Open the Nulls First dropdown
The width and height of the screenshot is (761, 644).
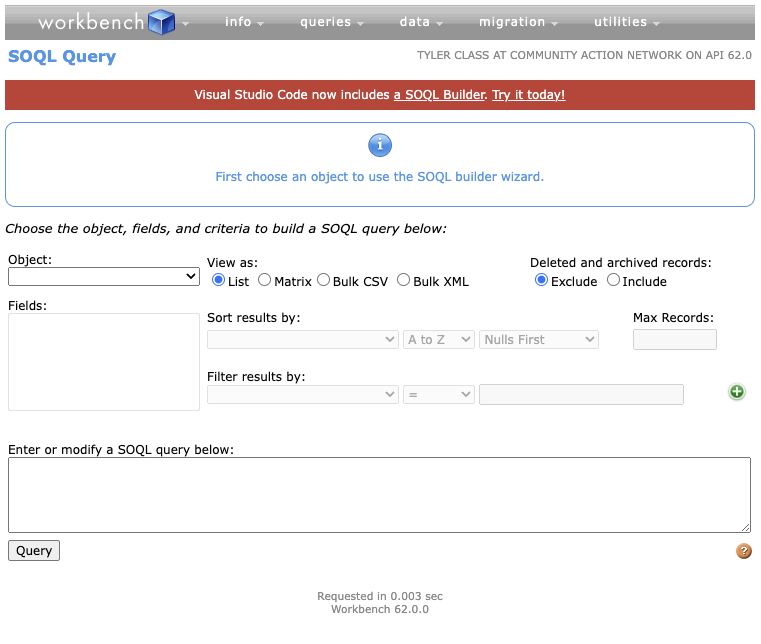tap(539, 340)
